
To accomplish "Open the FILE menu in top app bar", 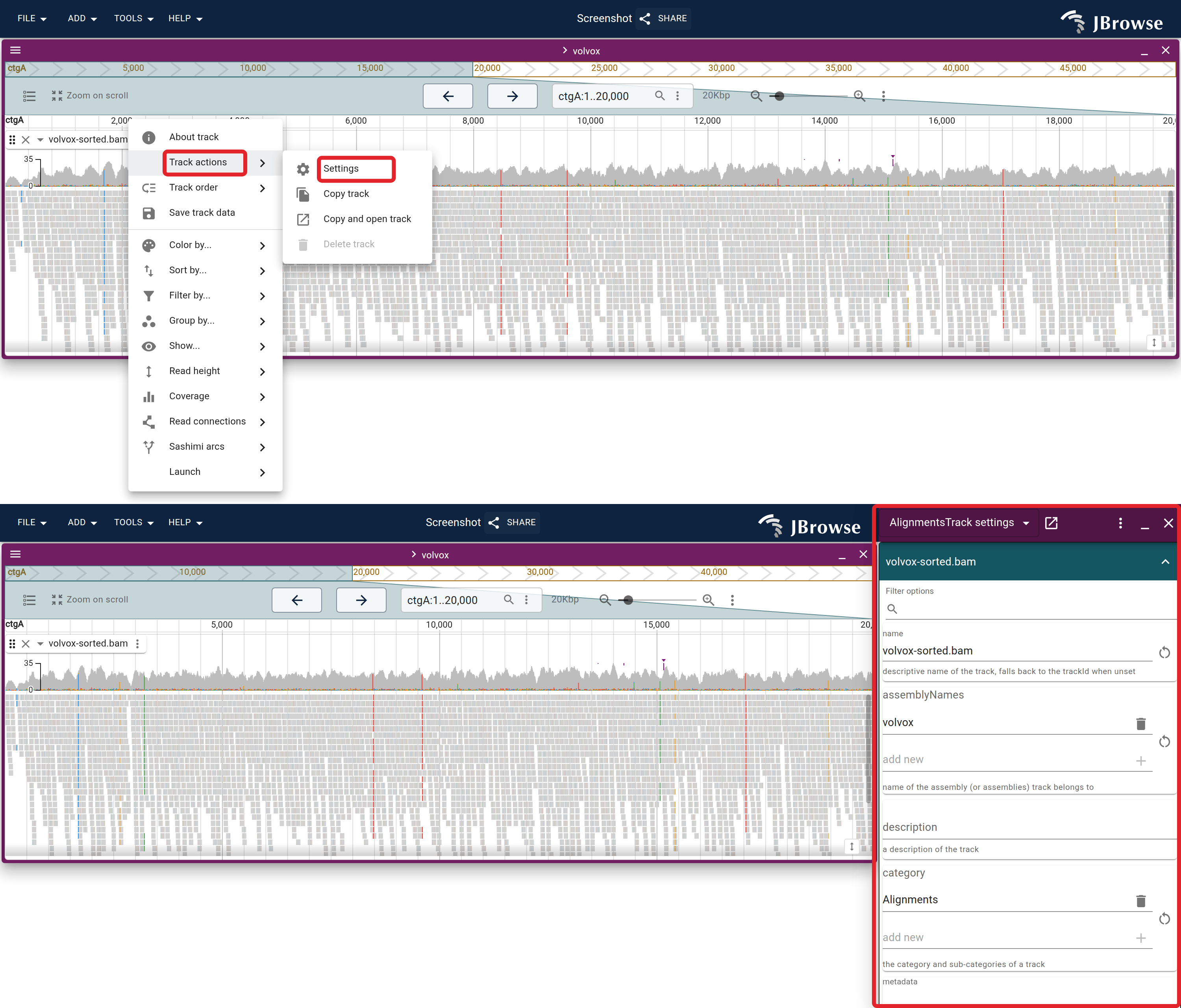I will [x=32, y=18].
